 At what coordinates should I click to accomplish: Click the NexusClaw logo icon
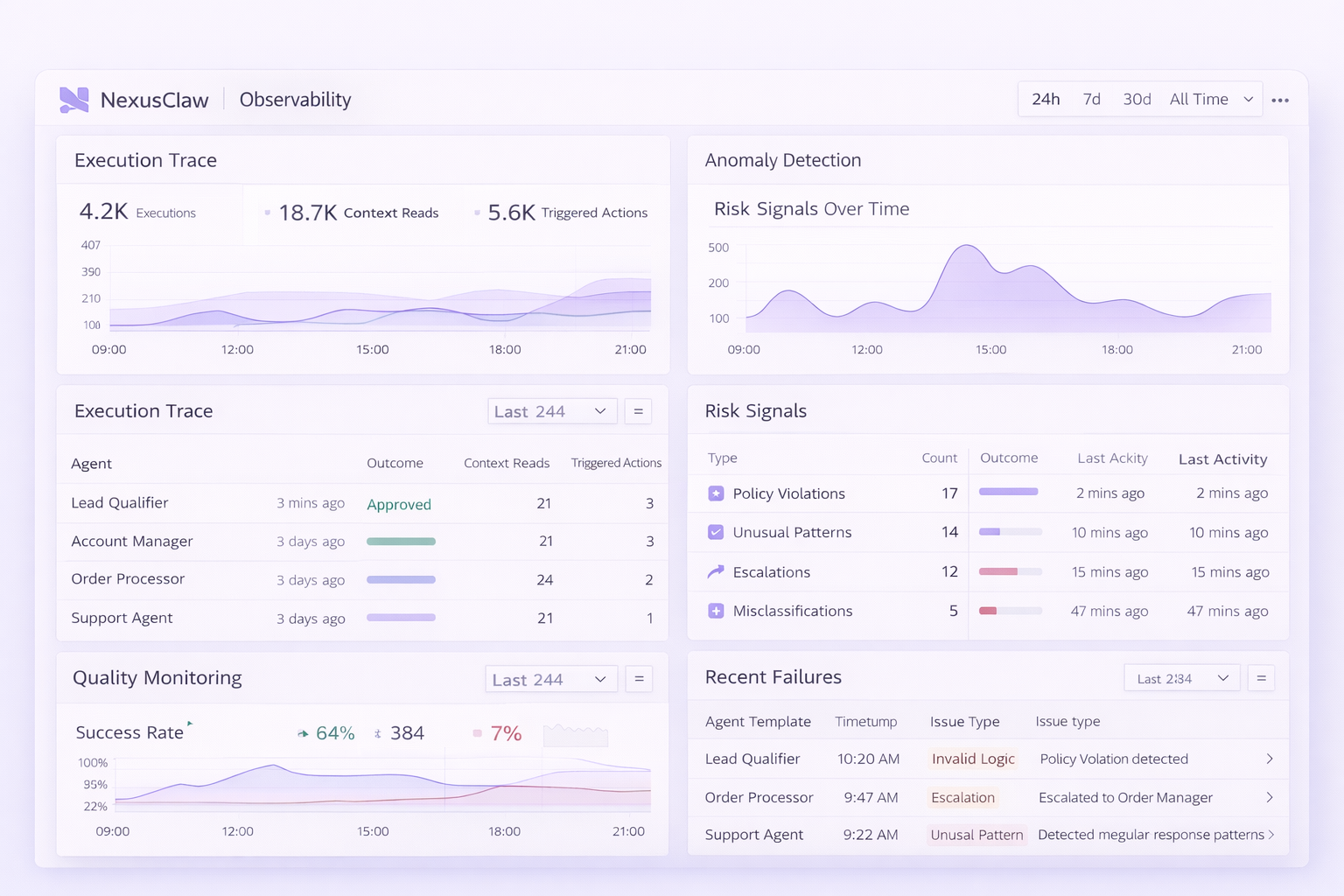click(x=73, y=99)
